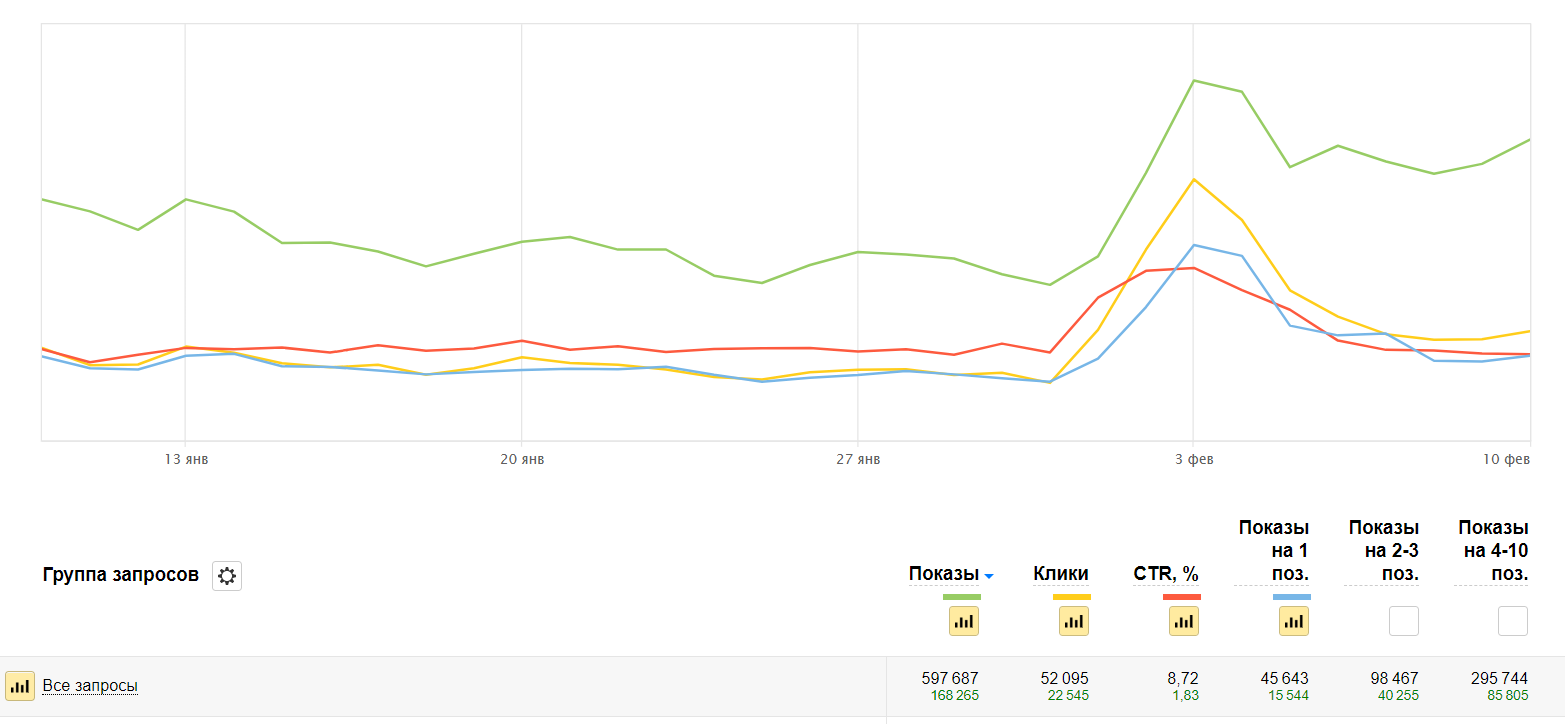Click chart icon beside Все запросы row

point(20,686)
